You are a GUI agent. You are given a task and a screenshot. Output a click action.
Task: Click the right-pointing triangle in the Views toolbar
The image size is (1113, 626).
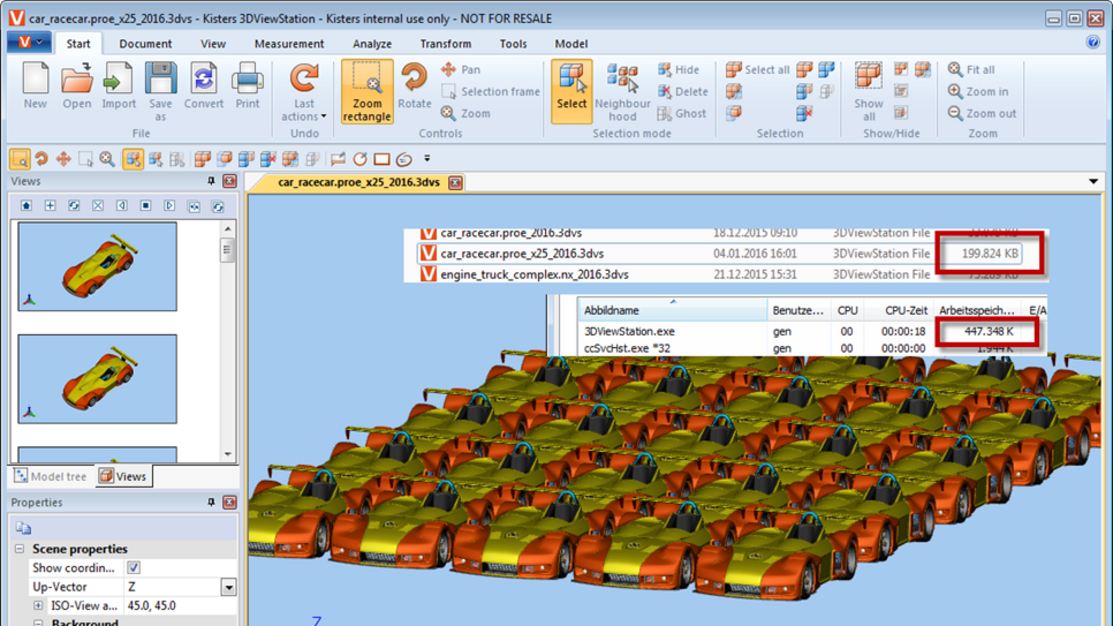pos(170,206)
